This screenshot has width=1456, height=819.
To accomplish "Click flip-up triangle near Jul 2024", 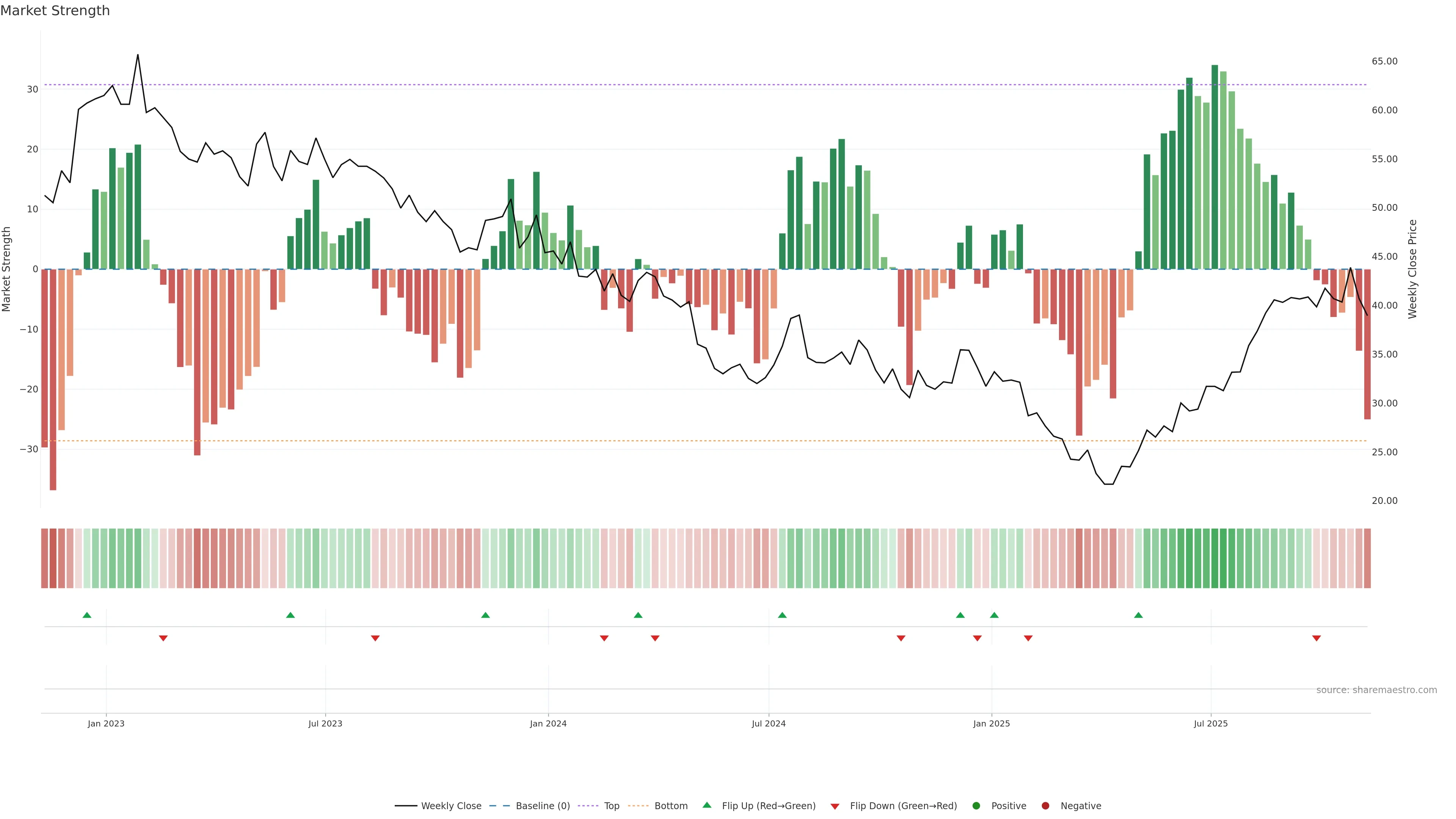I will point(782,615).
